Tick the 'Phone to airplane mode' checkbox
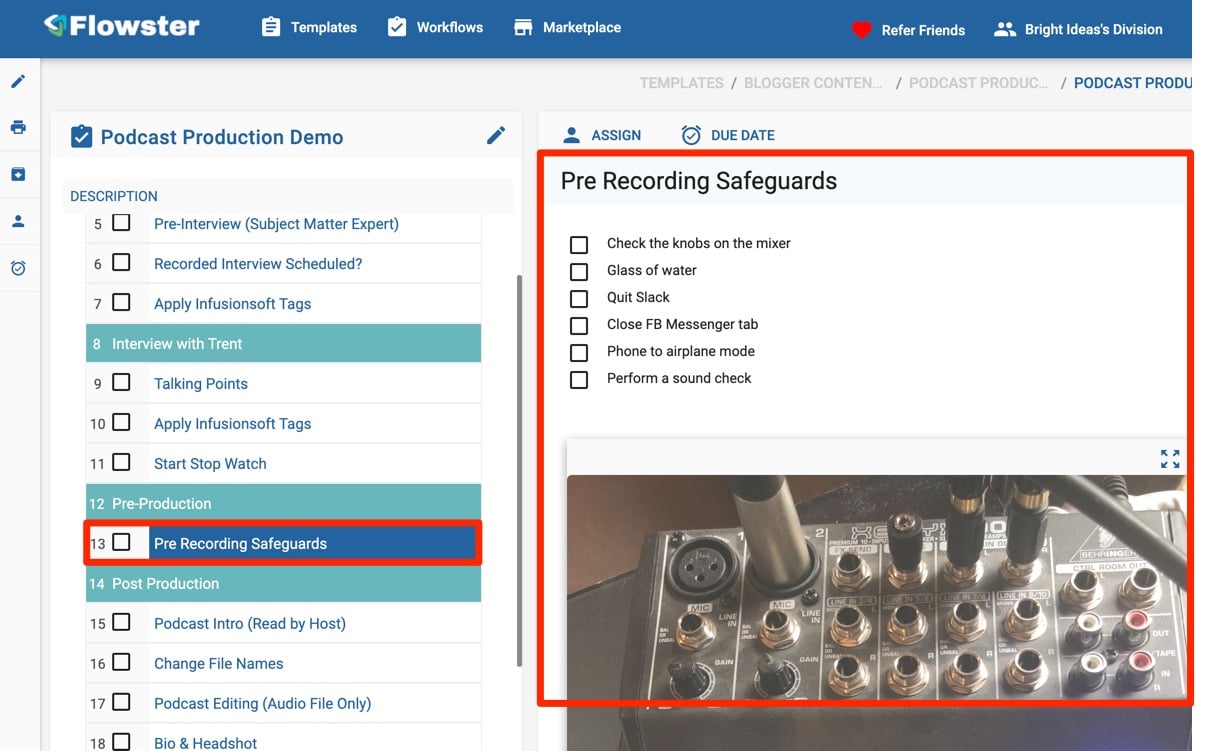The height and width of the screenshot is (751, 1215). pos(579,352)
